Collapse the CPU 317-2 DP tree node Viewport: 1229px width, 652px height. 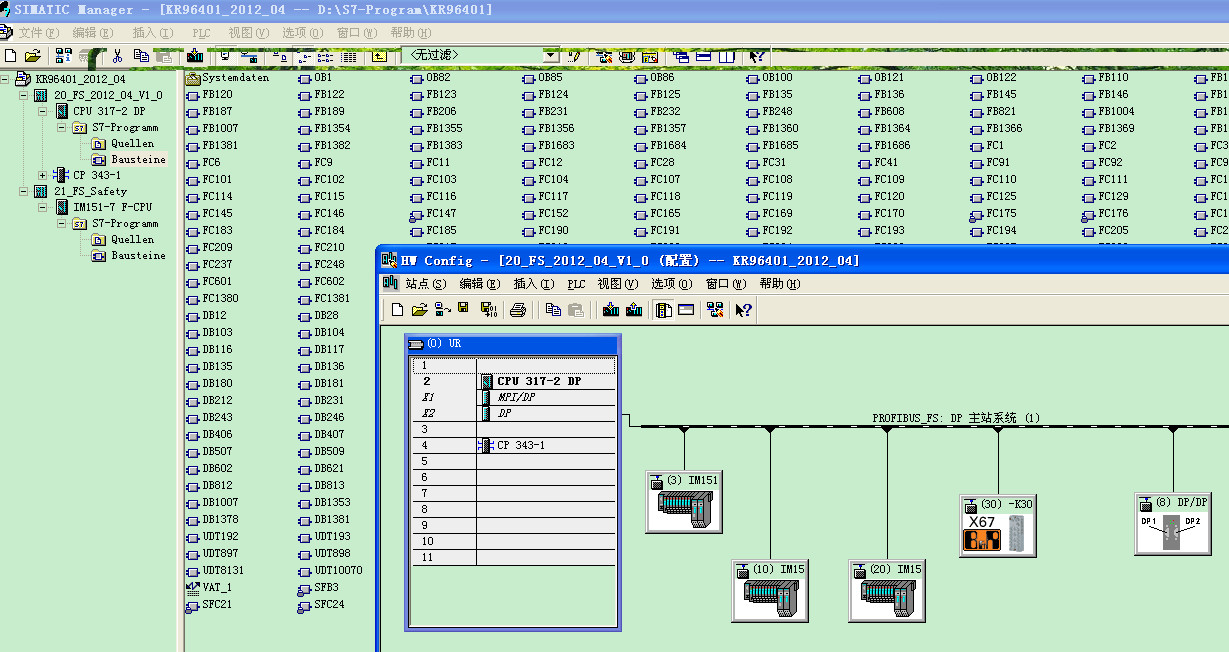(43, 111)
